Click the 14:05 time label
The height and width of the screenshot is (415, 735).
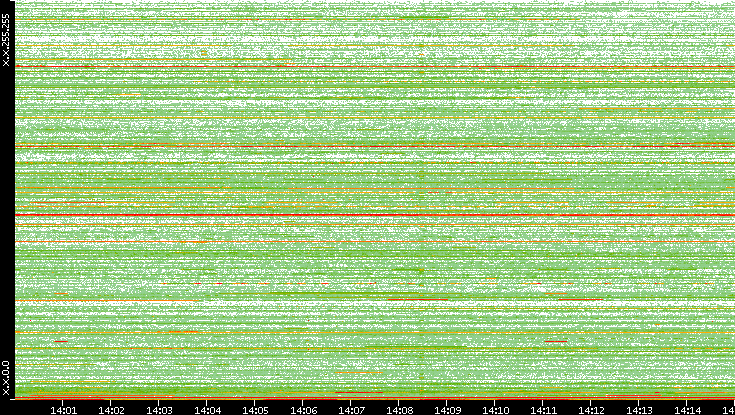click(x=255, y=410)
